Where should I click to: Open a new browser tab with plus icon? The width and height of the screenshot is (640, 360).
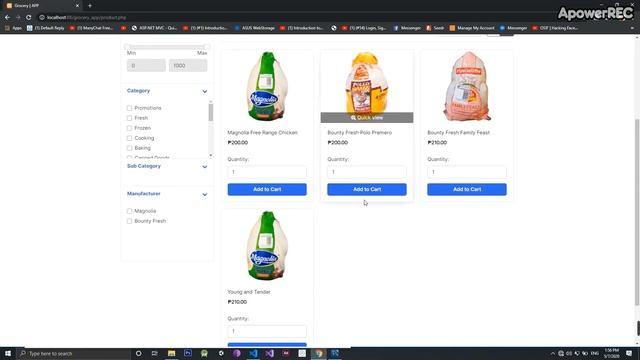click(x=90, y=6)
